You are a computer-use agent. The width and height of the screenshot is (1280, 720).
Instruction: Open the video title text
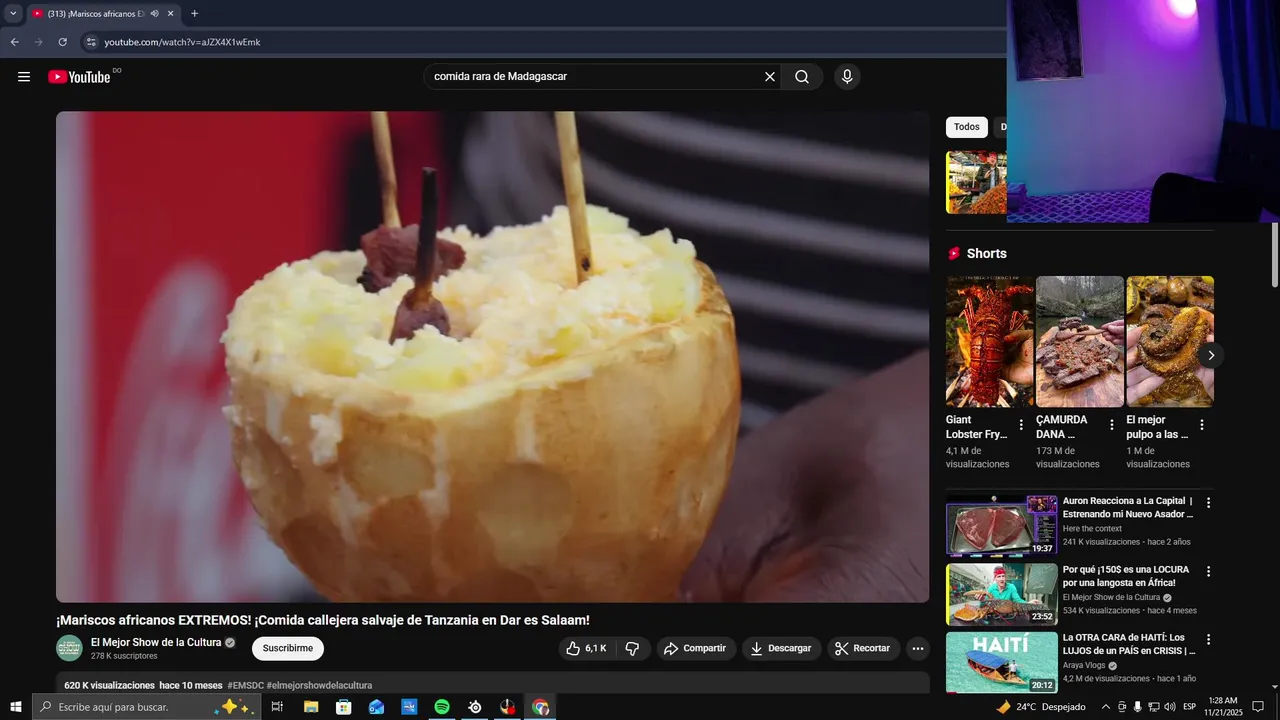click(323, 620)
